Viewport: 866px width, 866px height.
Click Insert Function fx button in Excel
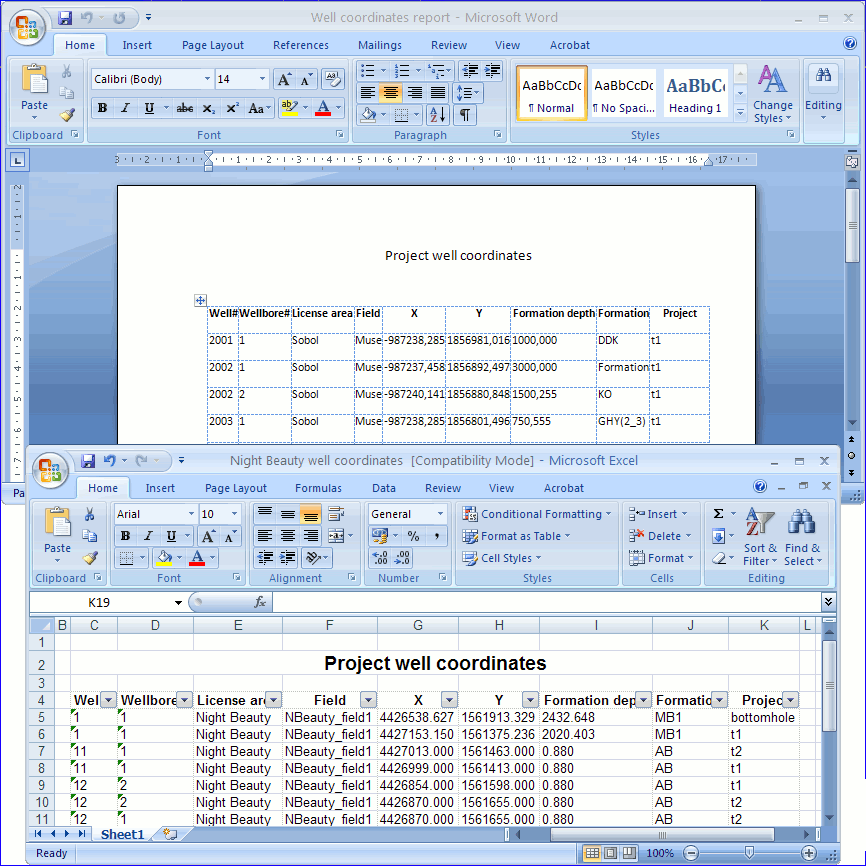click(x=260, y=603)
